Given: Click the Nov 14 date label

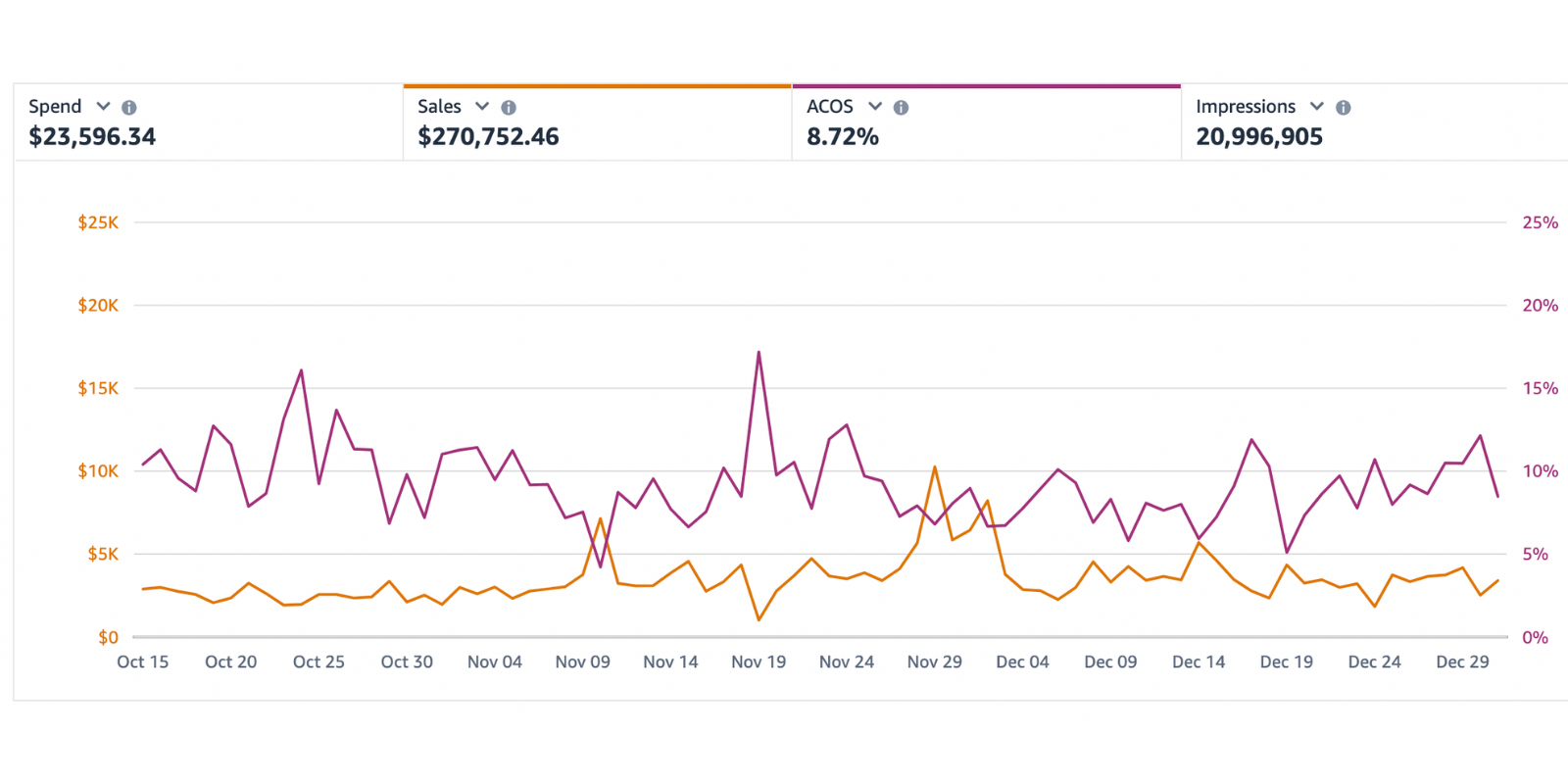Looking at the screenshot, I should click(x=670, y=662).
